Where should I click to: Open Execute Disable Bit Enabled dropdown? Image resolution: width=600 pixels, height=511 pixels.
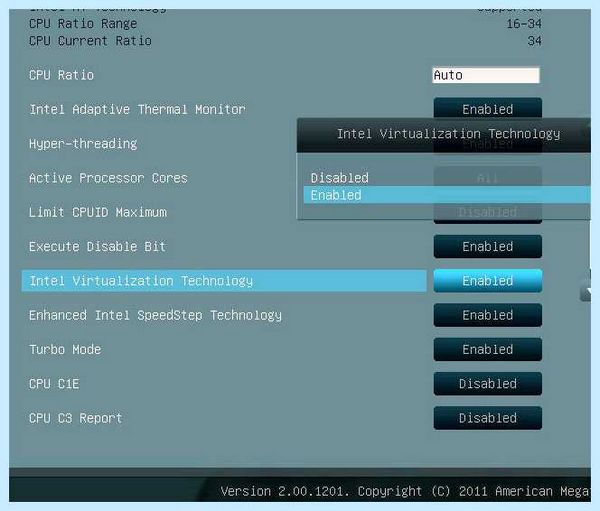click(x=488, y=247)
